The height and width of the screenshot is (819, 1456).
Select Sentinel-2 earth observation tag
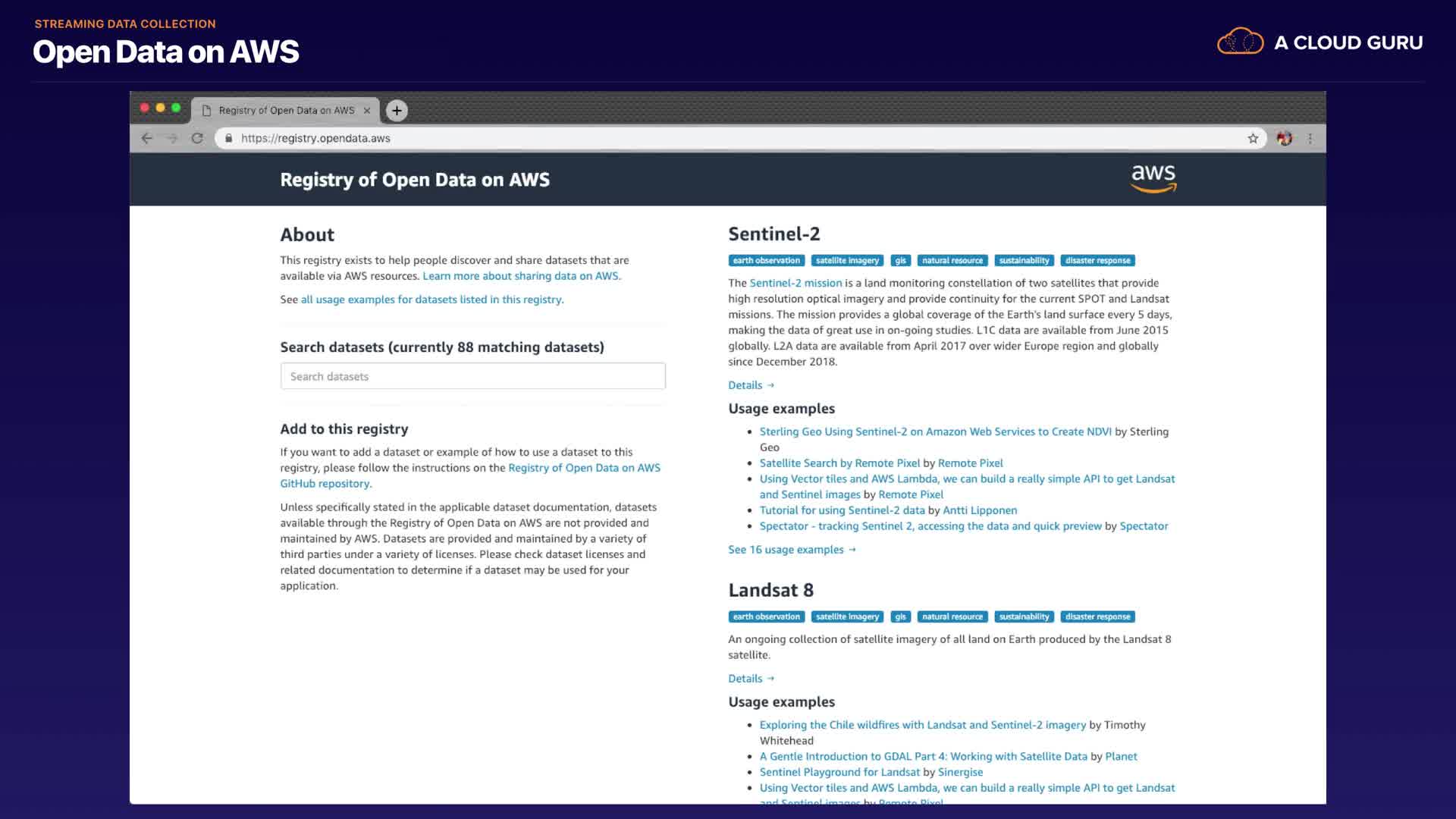point(766,261)
